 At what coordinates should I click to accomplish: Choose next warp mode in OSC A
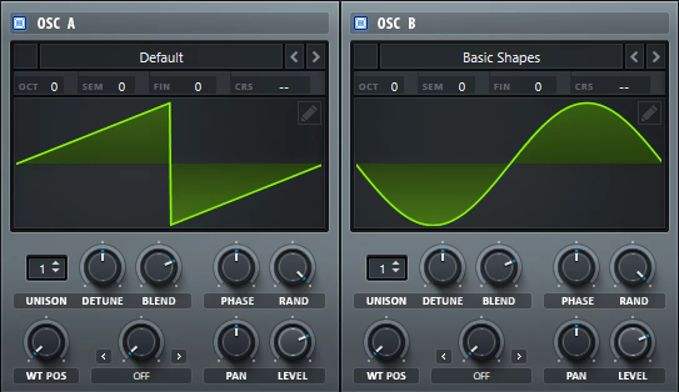pyautogui.click(x=178, y=356)
